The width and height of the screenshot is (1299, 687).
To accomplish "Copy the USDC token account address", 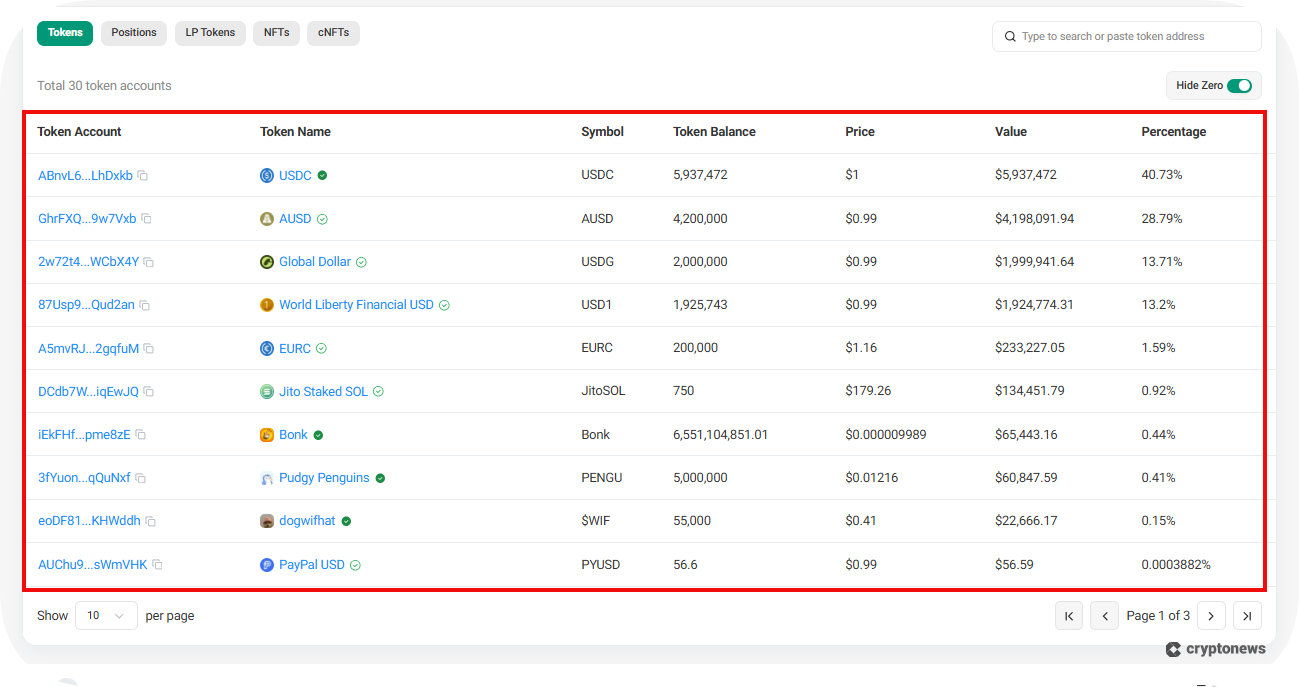I will [143, 175].
